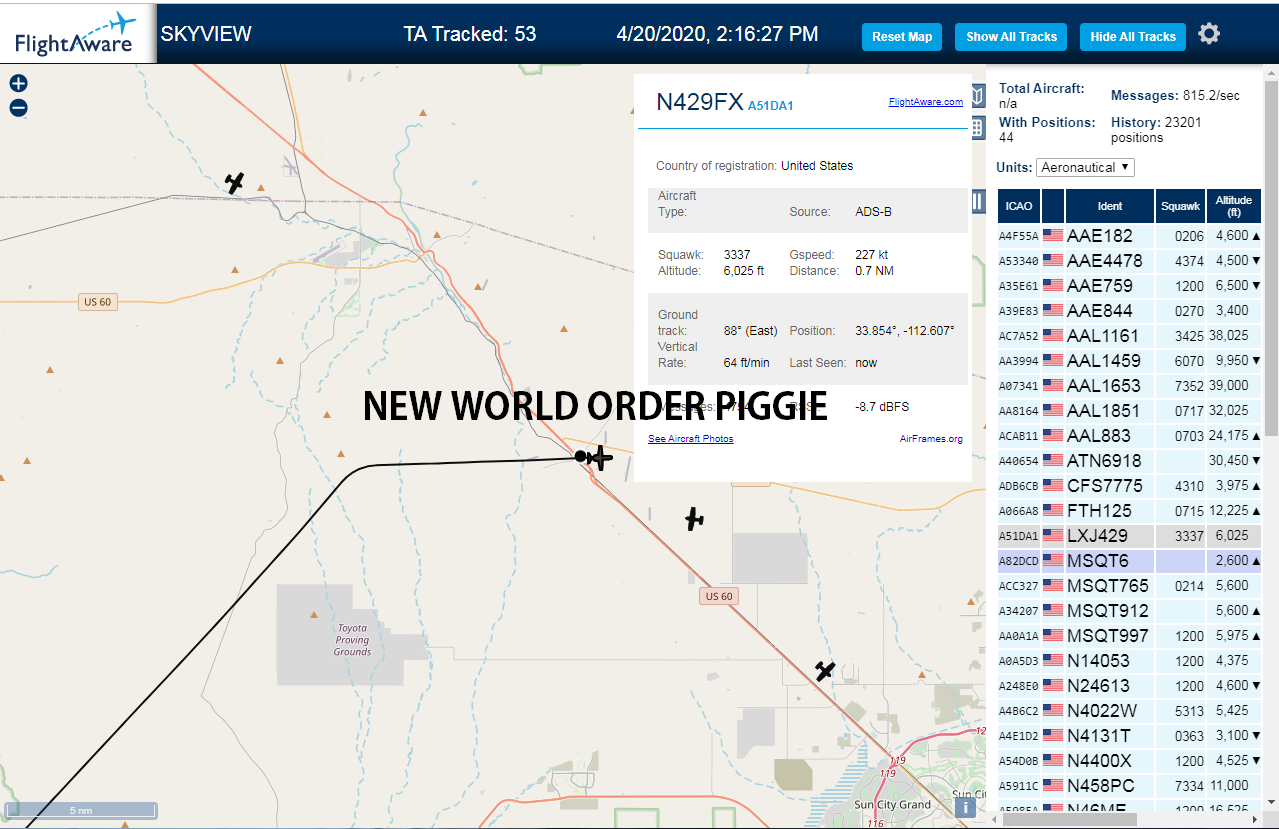Screen dimensions: 1279x829
Task: Click the US 60 shield at map left
Action: point(98,301)
